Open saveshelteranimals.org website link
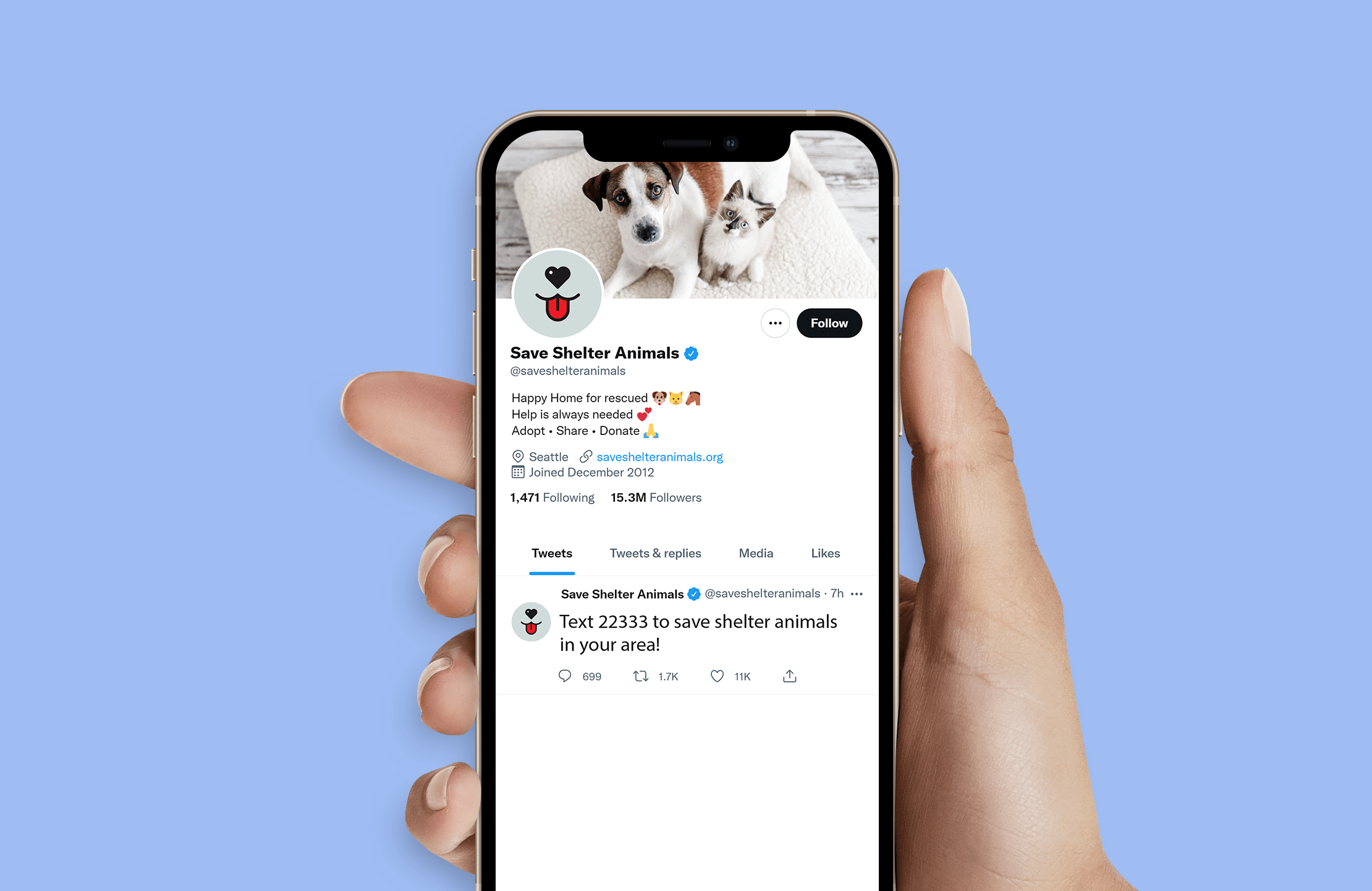Image resolution: width=1372 pixels, height=891 pixels. 660,456
